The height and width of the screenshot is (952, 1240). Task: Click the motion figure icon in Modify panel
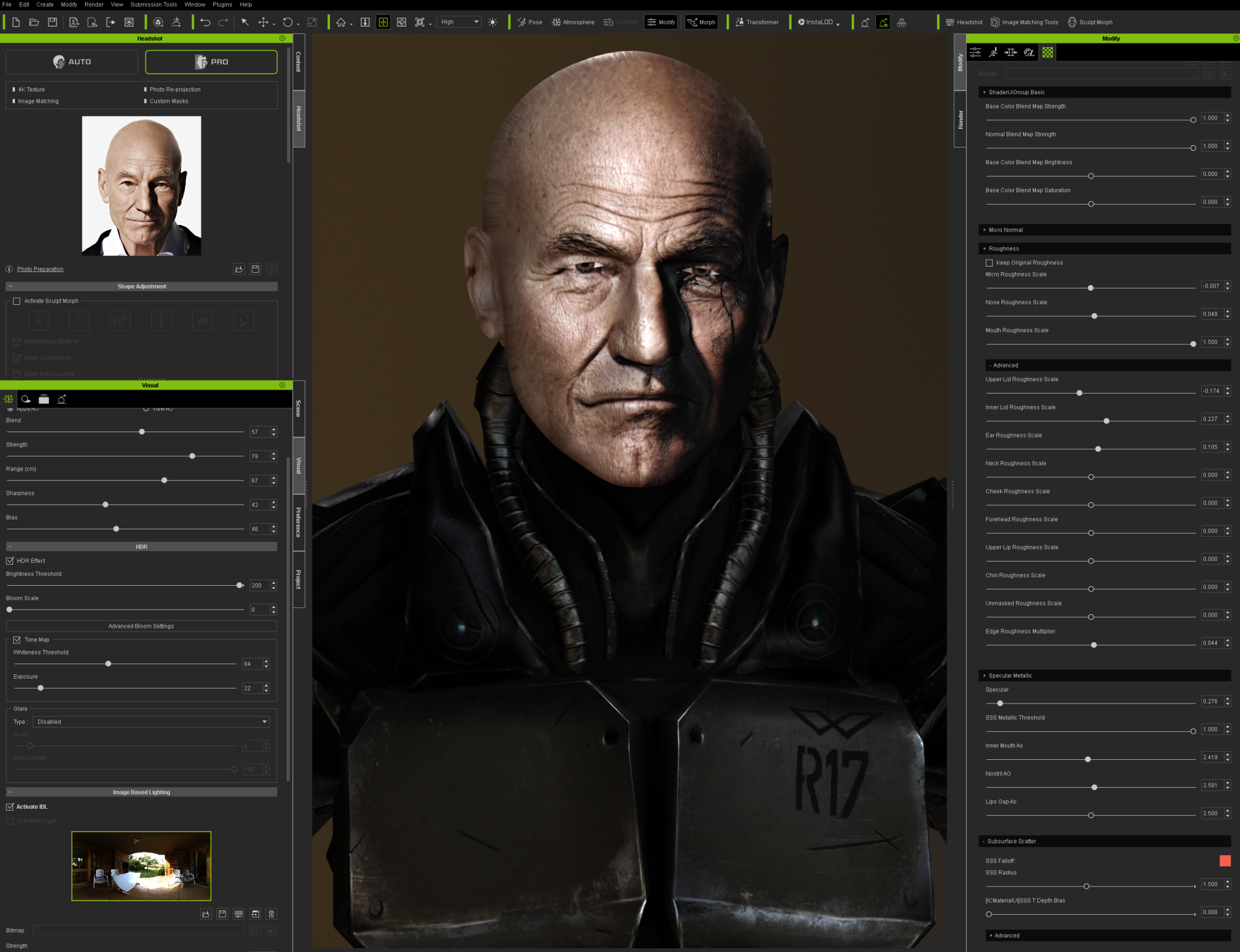click(x=993, y=53)
